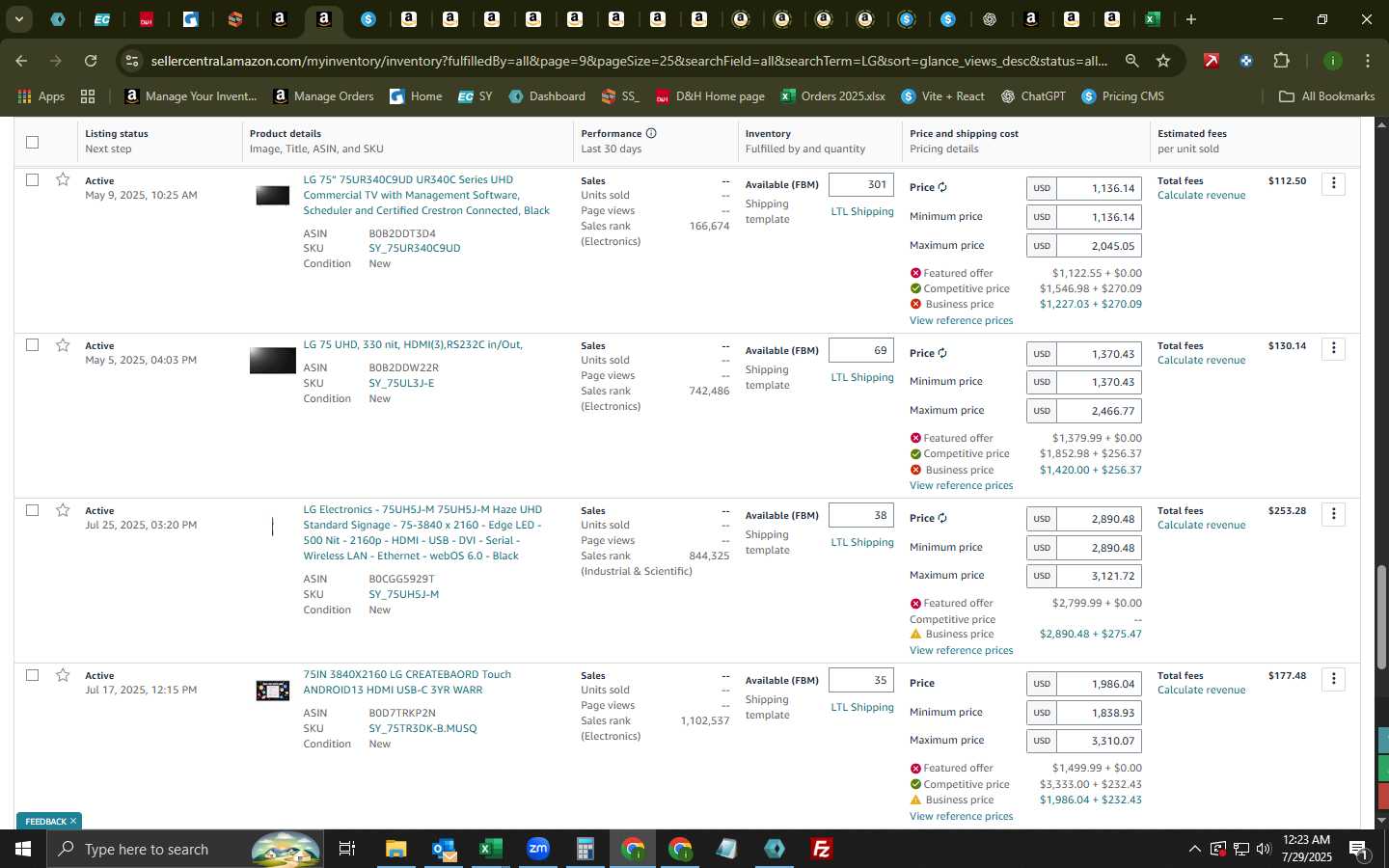Click the business price $1,227.03 + $270.09 link
Viewport: 1389px width, 868px height.
pyautogui.click(x=1090, y=304)
